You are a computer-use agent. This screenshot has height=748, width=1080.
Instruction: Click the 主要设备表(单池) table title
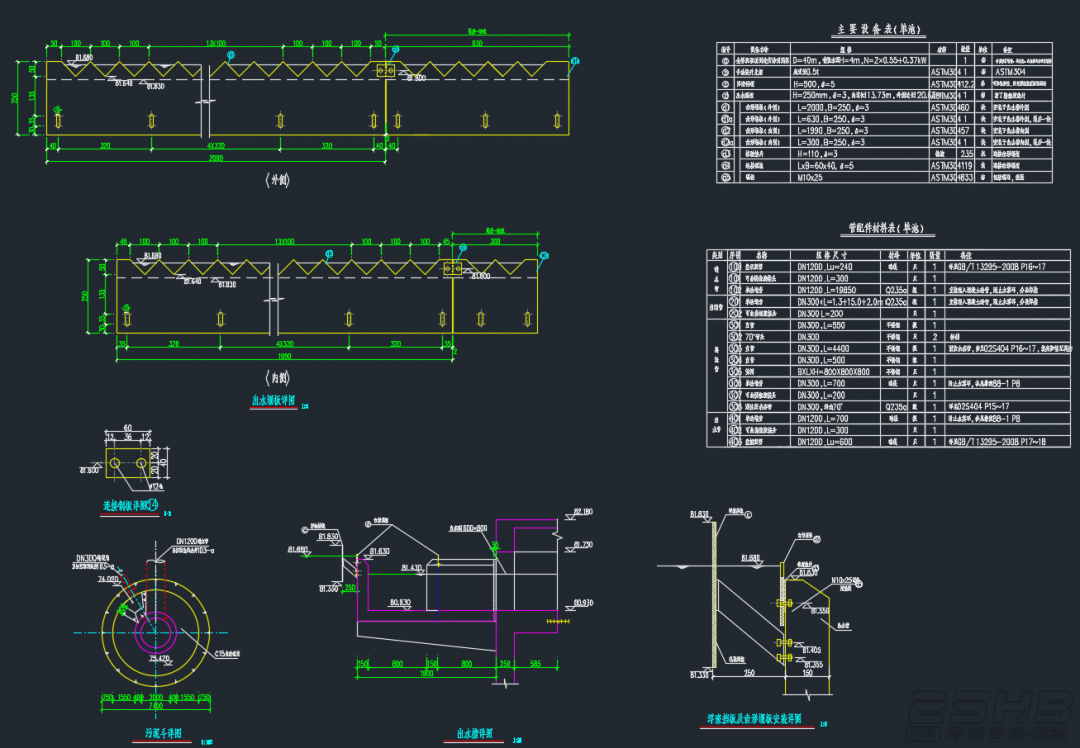[x=878, y=29]
